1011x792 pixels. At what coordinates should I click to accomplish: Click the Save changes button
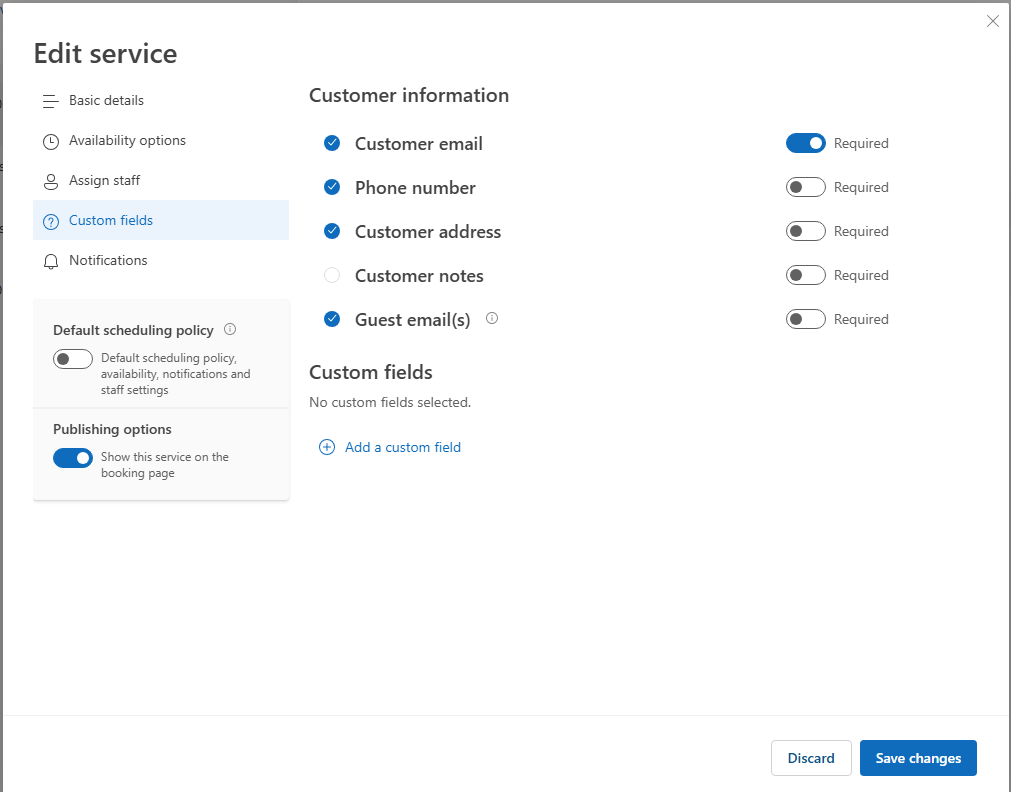click(918, 758)
